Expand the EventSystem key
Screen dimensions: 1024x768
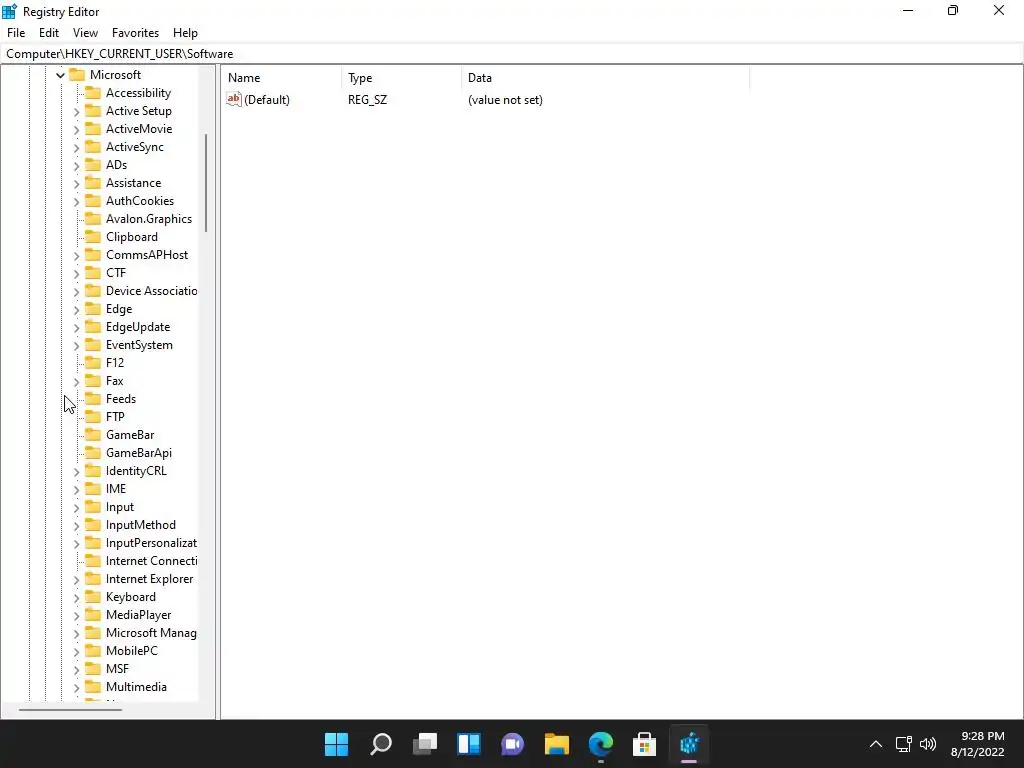(76, 345)
